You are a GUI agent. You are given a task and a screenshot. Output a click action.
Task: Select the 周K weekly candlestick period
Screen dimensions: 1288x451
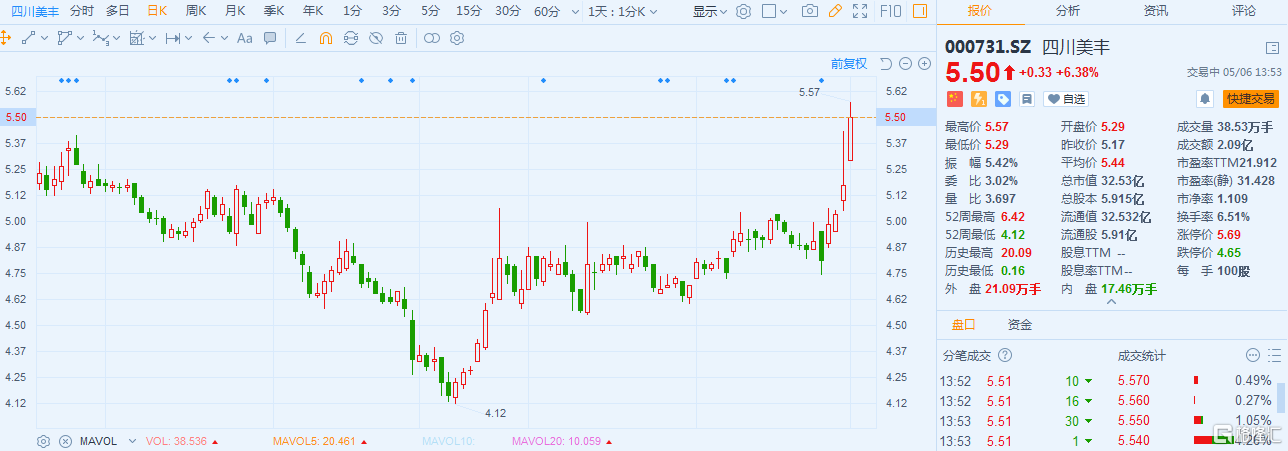[x=196, y=11]
